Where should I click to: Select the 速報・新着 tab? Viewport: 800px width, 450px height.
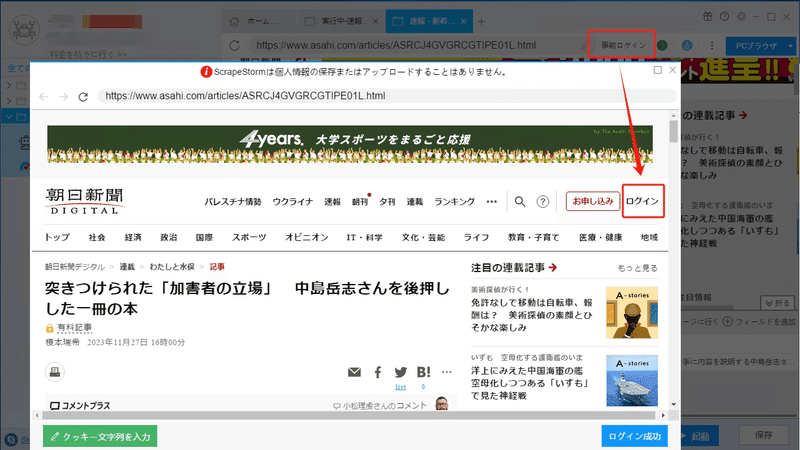click(430, 21)
